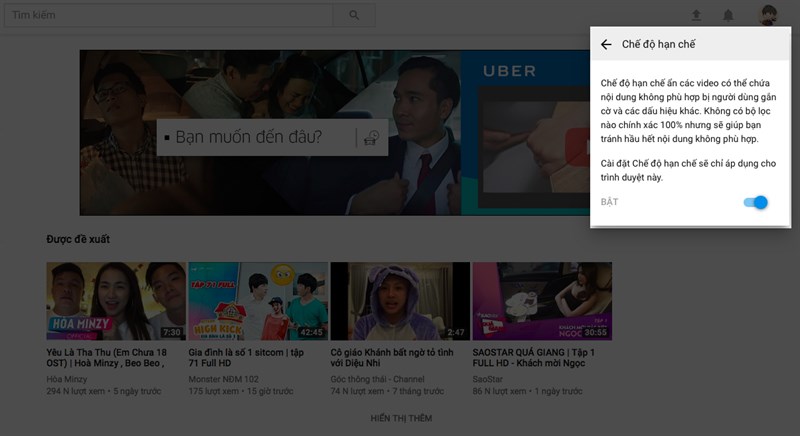This screenshot has height=436, width=800.
Task: Click the Uber banner video preview
Action: point(534,145)
